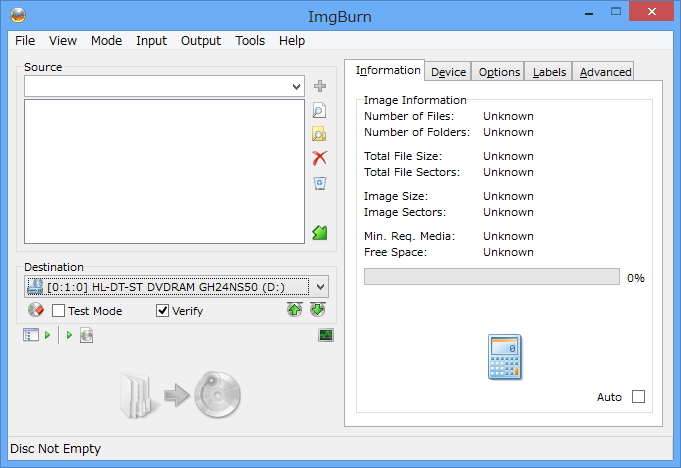The width and height of the screenshot is (681, 468).
Task: Enable the Test Mode checkbox
Action: tap(58, 310)
